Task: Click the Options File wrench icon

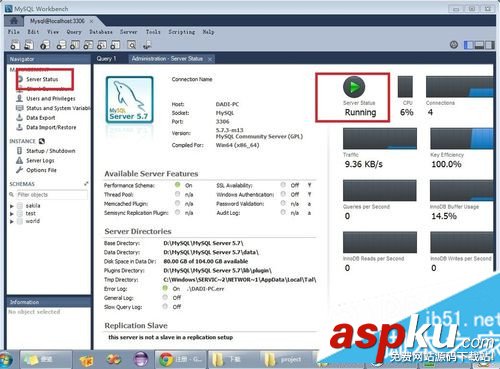Action: 20,170
